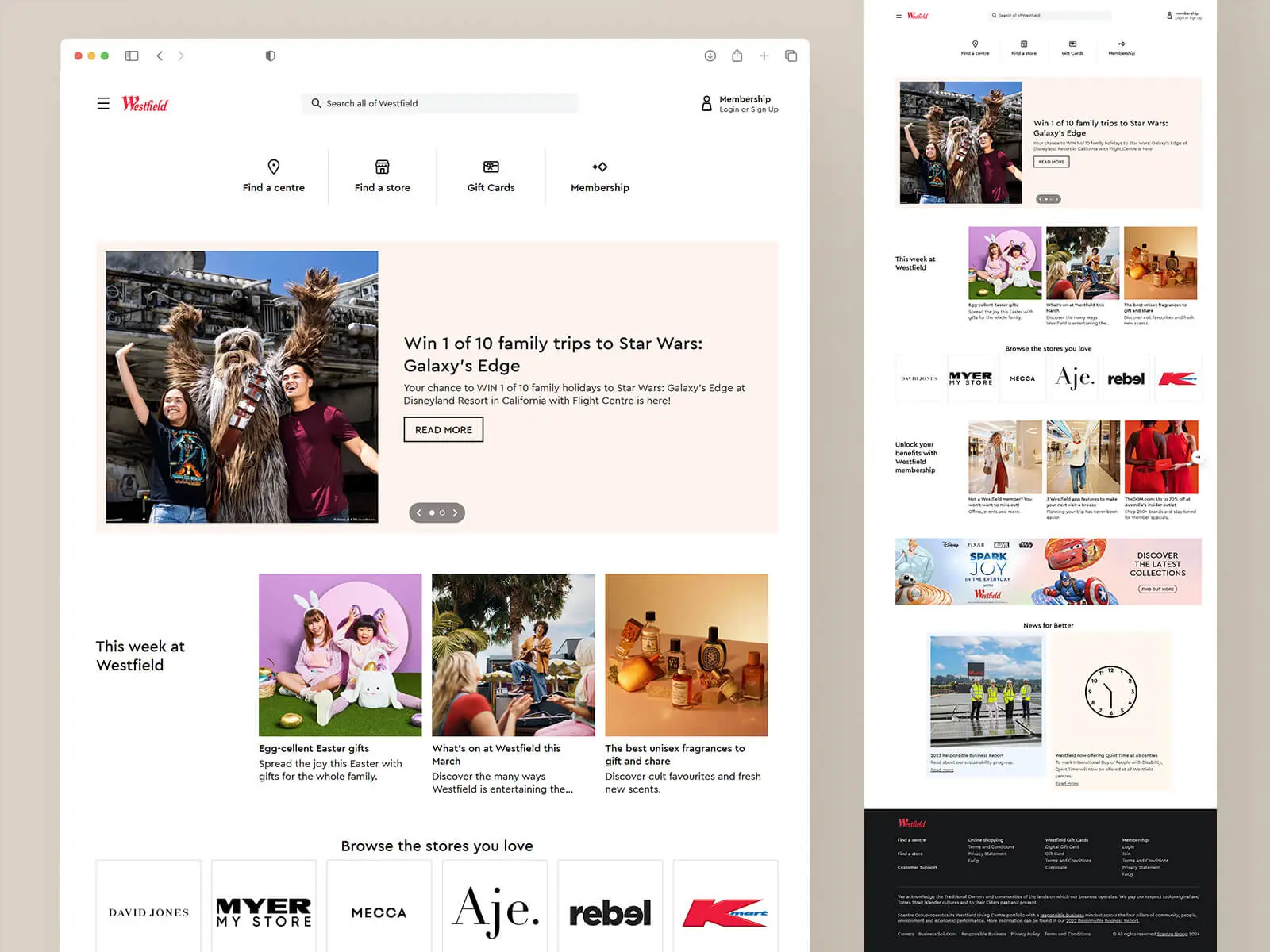
Task: Select second hero carousel dot in browser window
Action: 442,512
